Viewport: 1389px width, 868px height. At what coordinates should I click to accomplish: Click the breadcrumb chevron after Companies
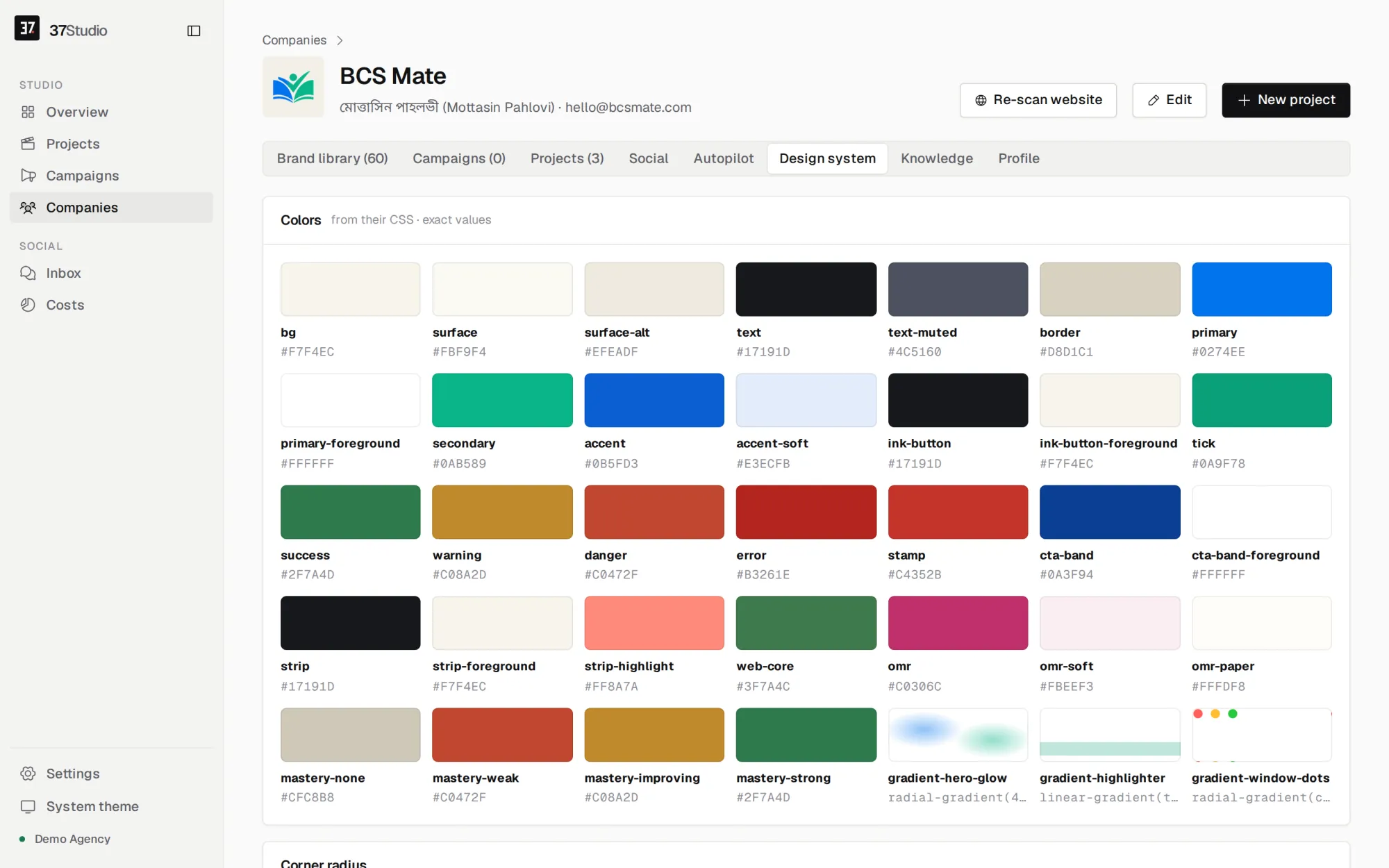coord(340,40)
